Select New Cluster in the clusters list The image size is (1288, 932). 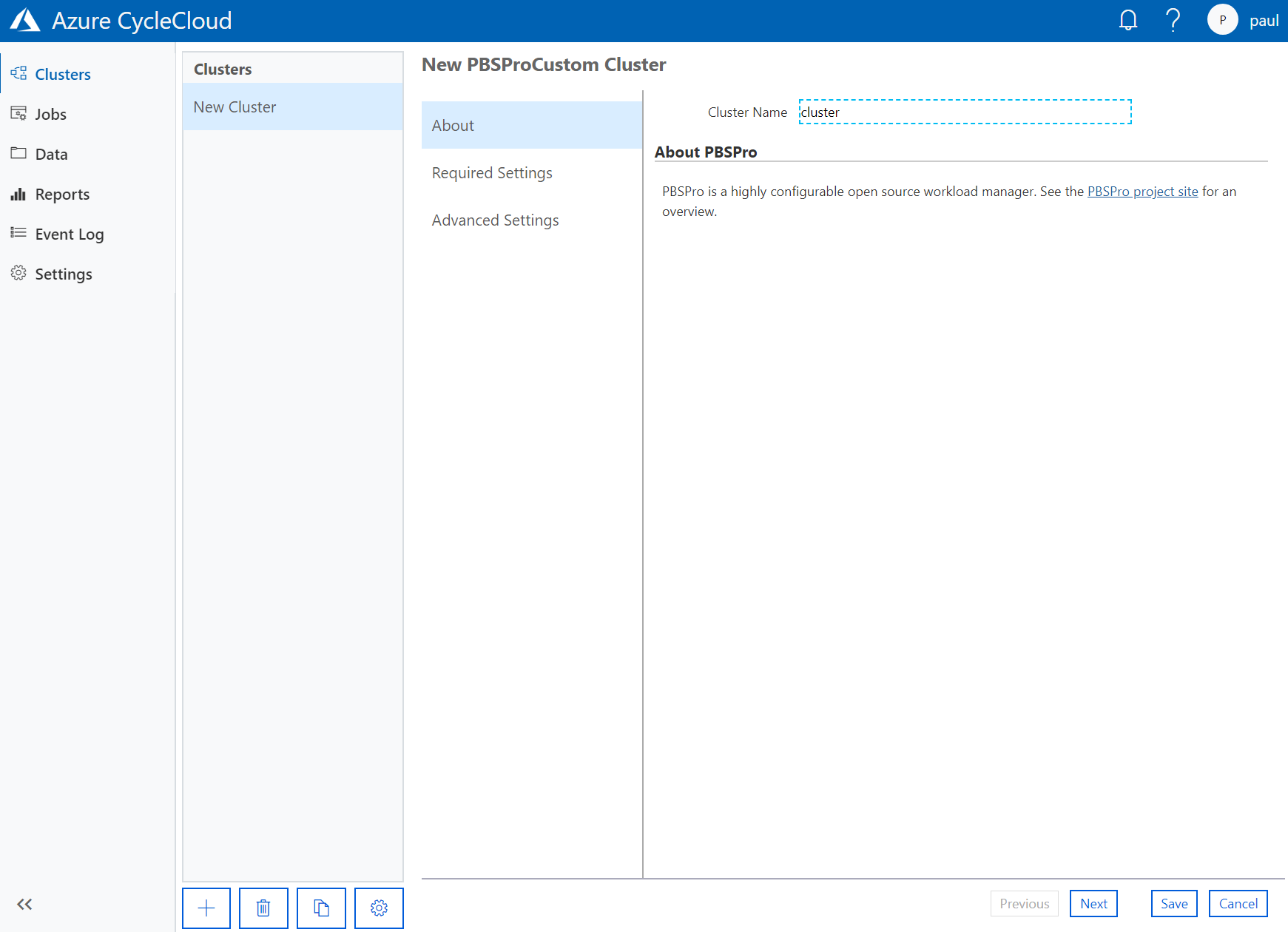tap(293, 107)
